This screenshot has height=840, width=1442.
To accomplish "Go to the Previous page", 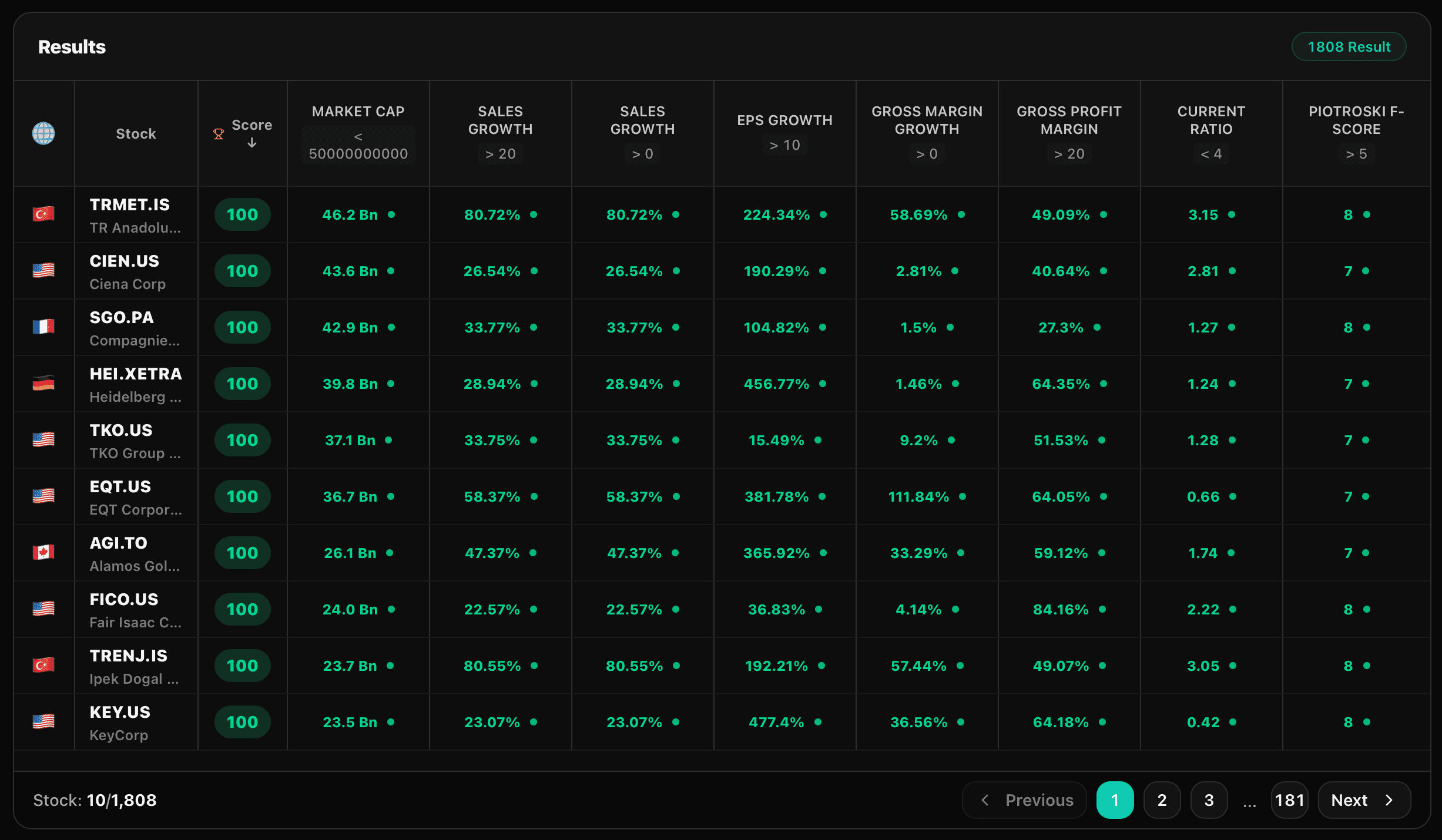I will 1025,800.
